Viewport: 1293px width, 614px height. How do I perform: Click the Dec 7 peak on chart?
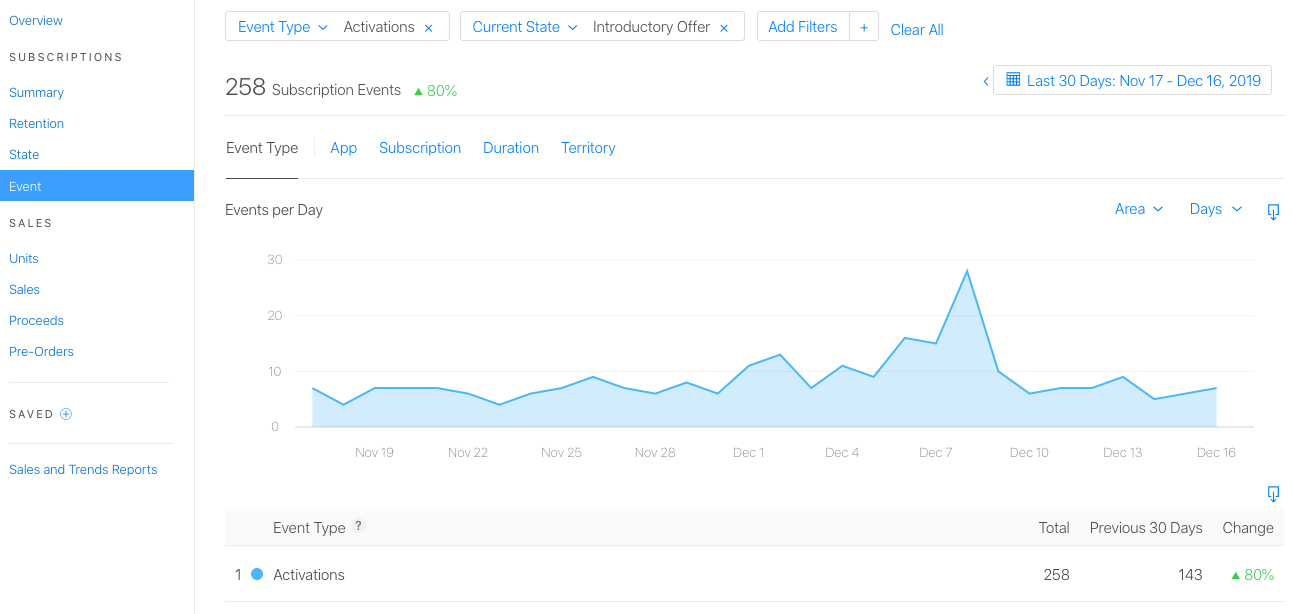(967, 271)
